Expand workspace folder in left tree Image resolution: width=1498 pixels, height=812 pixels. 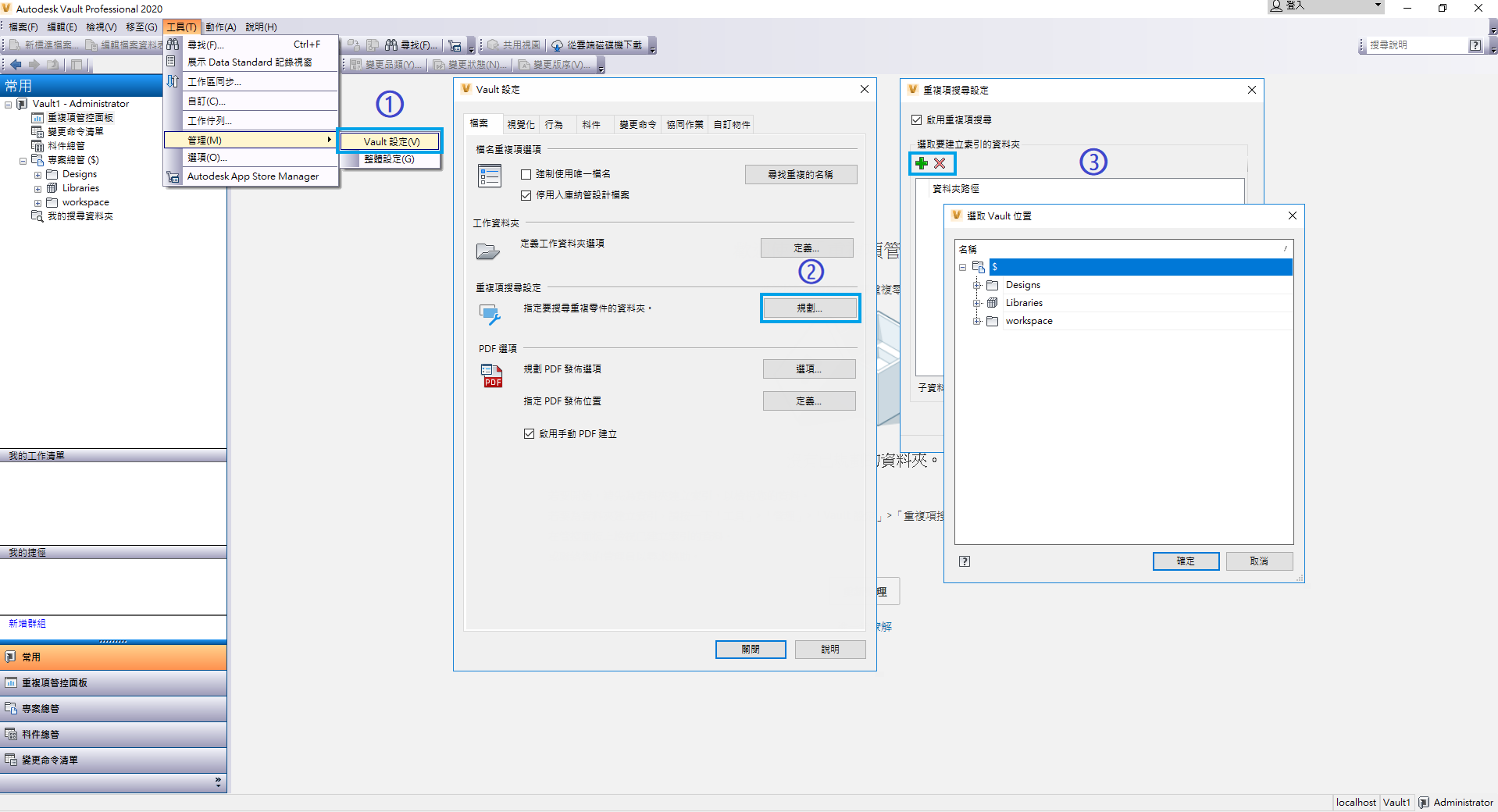click(37, 203)
